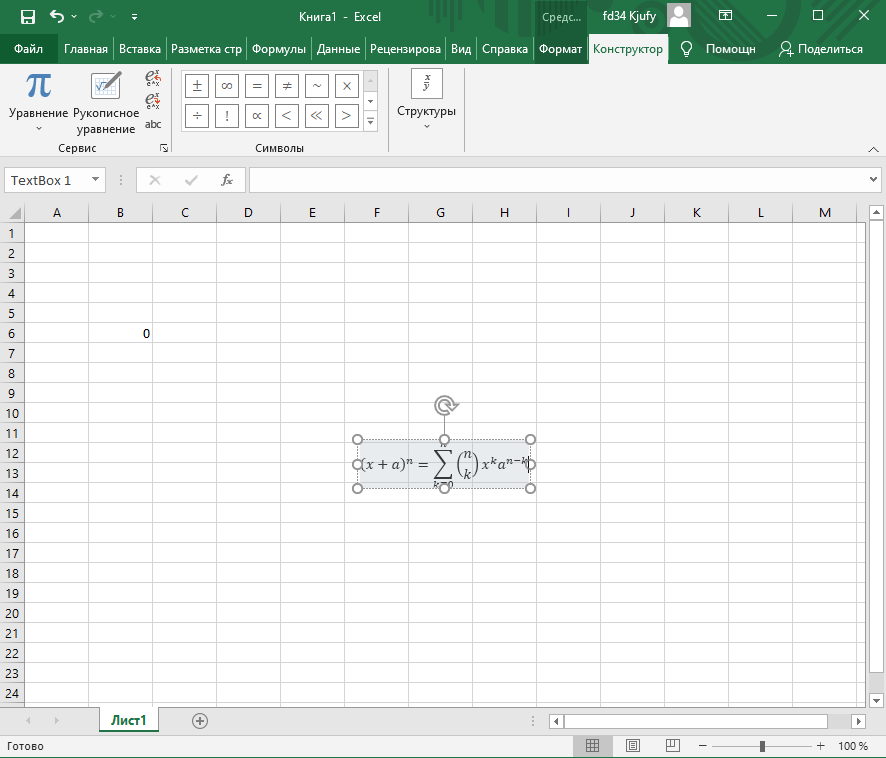Insert the division sign symbol
The image size is (886, 758).
197,116
